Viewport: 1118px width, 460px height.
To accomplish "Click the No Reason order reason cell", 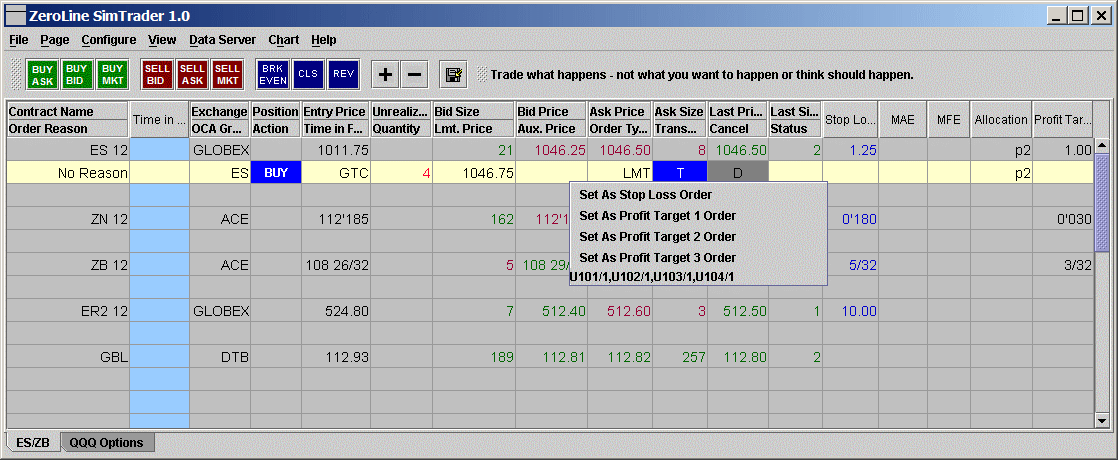I will 68,173.
